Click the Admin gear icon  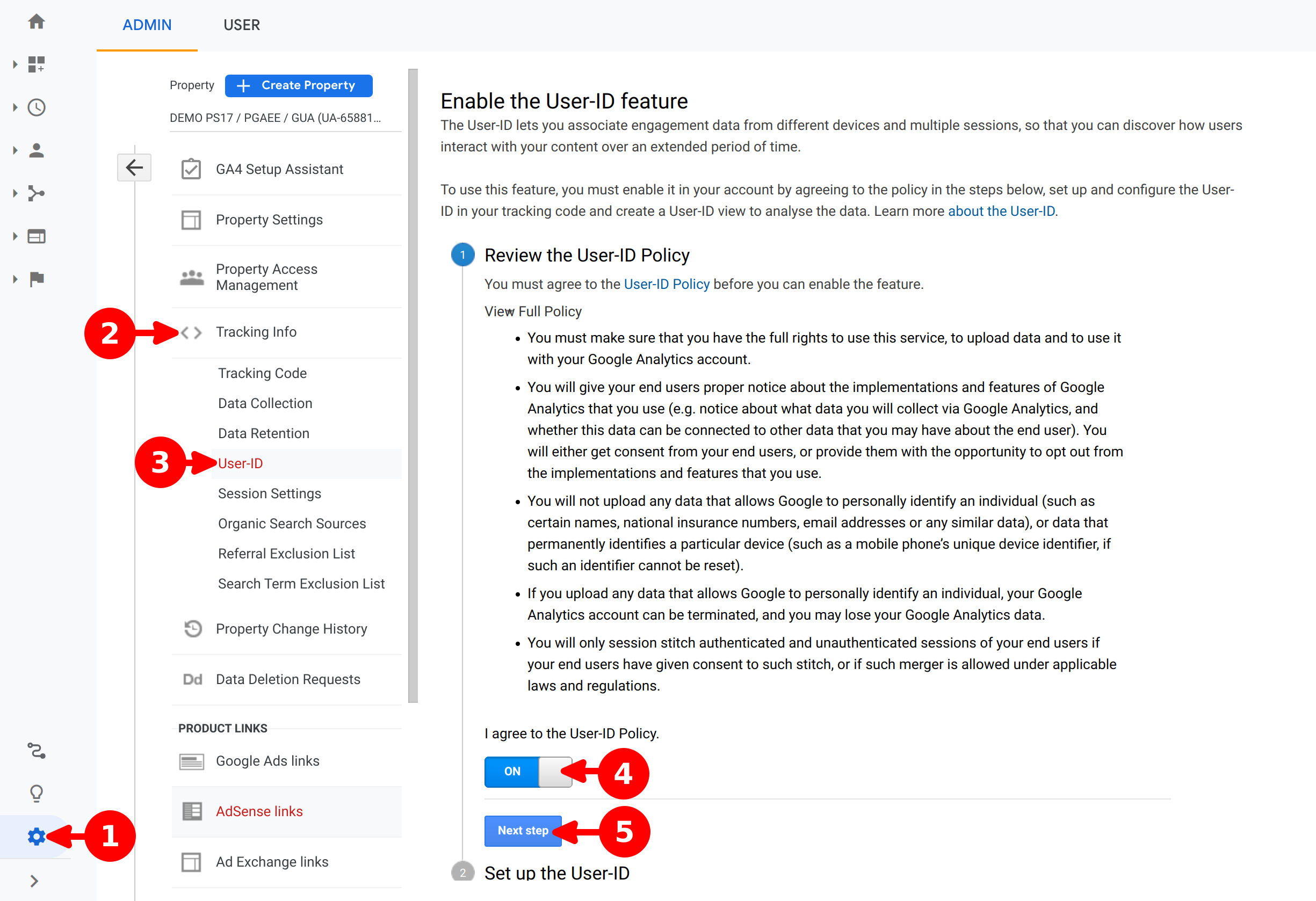point(36,836)
